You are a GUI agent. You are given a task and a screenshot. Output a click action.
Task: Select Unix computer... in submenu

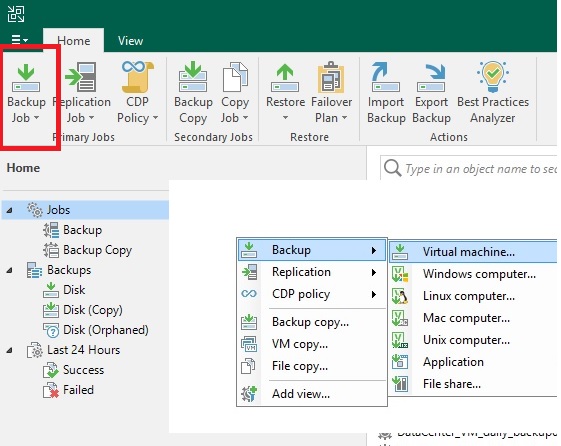pos(473,340)
